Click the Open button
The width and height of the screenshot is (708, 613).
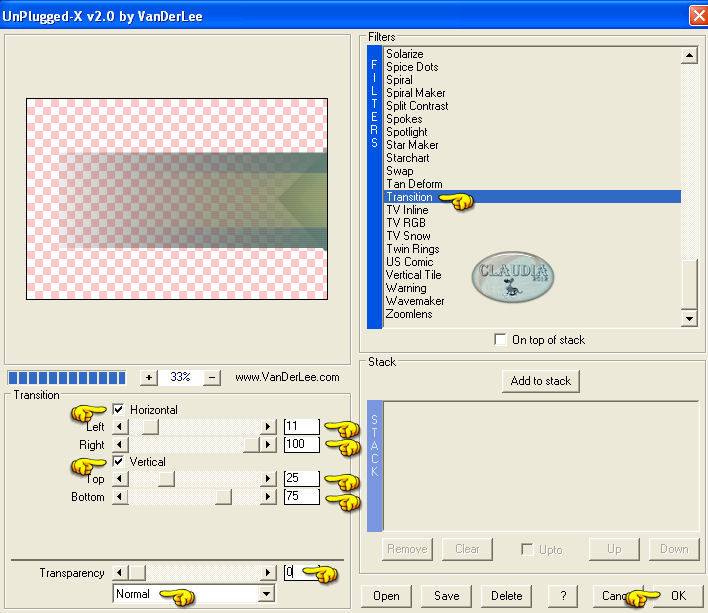click(x=386, y=596)
